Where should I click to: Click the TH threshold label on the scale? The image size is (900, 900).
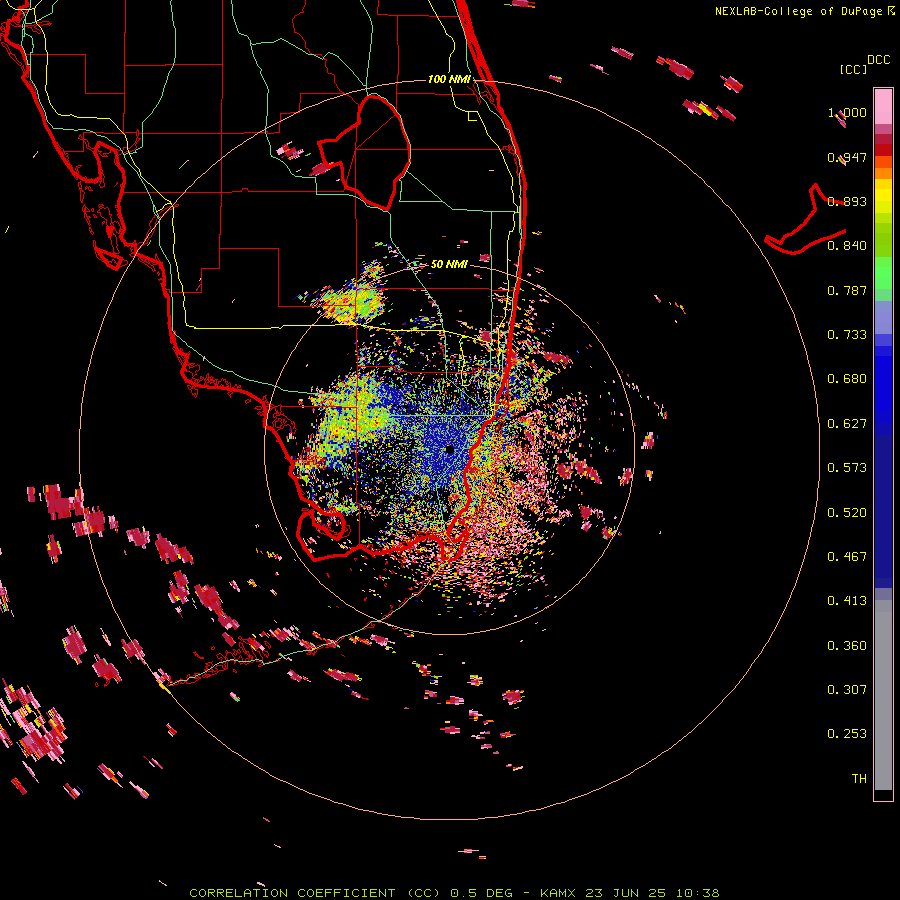pos(859,779)
